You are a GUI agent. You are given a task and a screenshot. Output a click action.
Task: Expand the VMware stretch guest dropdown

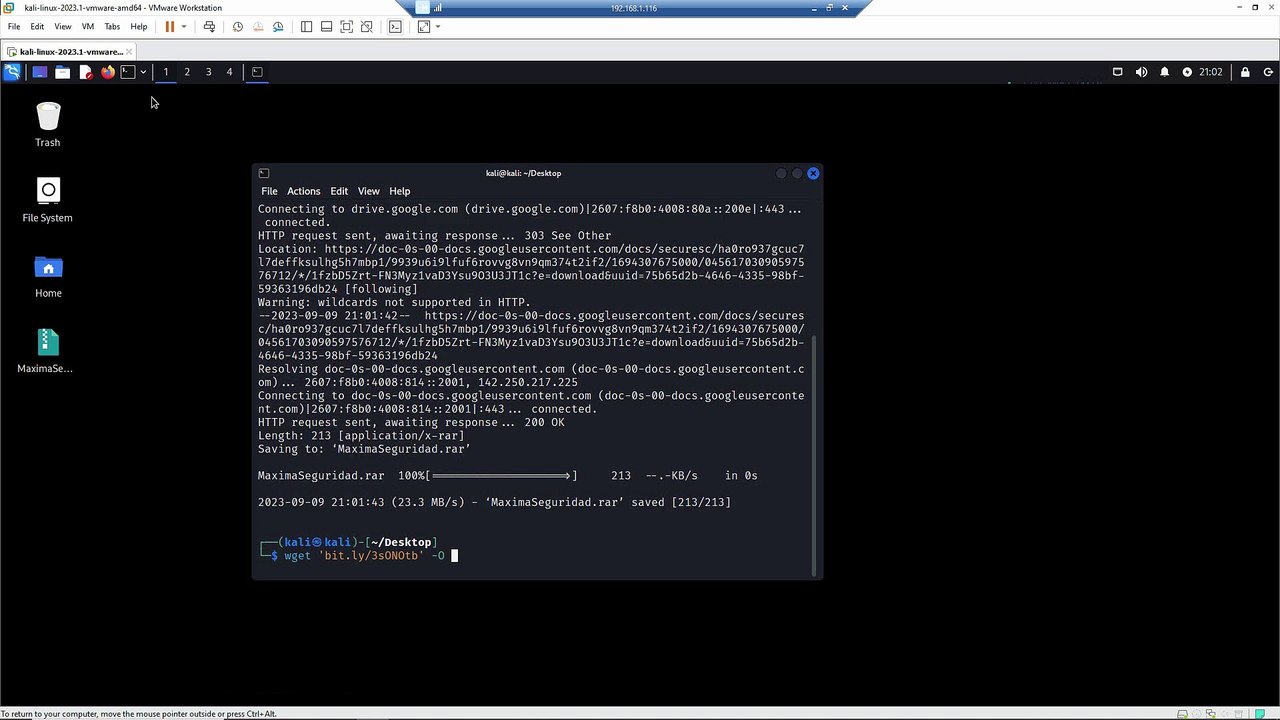coord(437,27)
